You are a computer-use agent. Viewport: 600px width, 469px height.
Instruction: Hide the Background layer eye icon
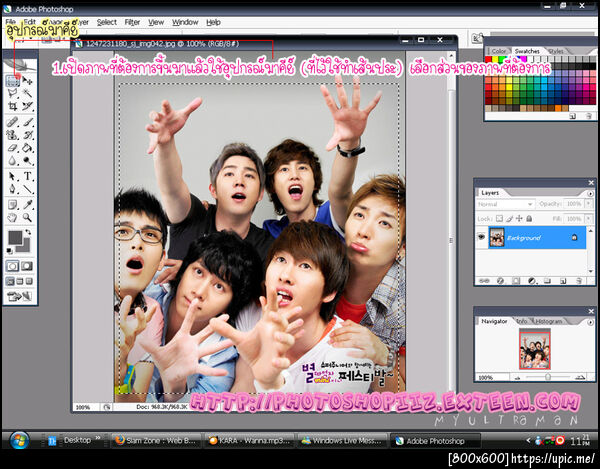click(482, 238)
